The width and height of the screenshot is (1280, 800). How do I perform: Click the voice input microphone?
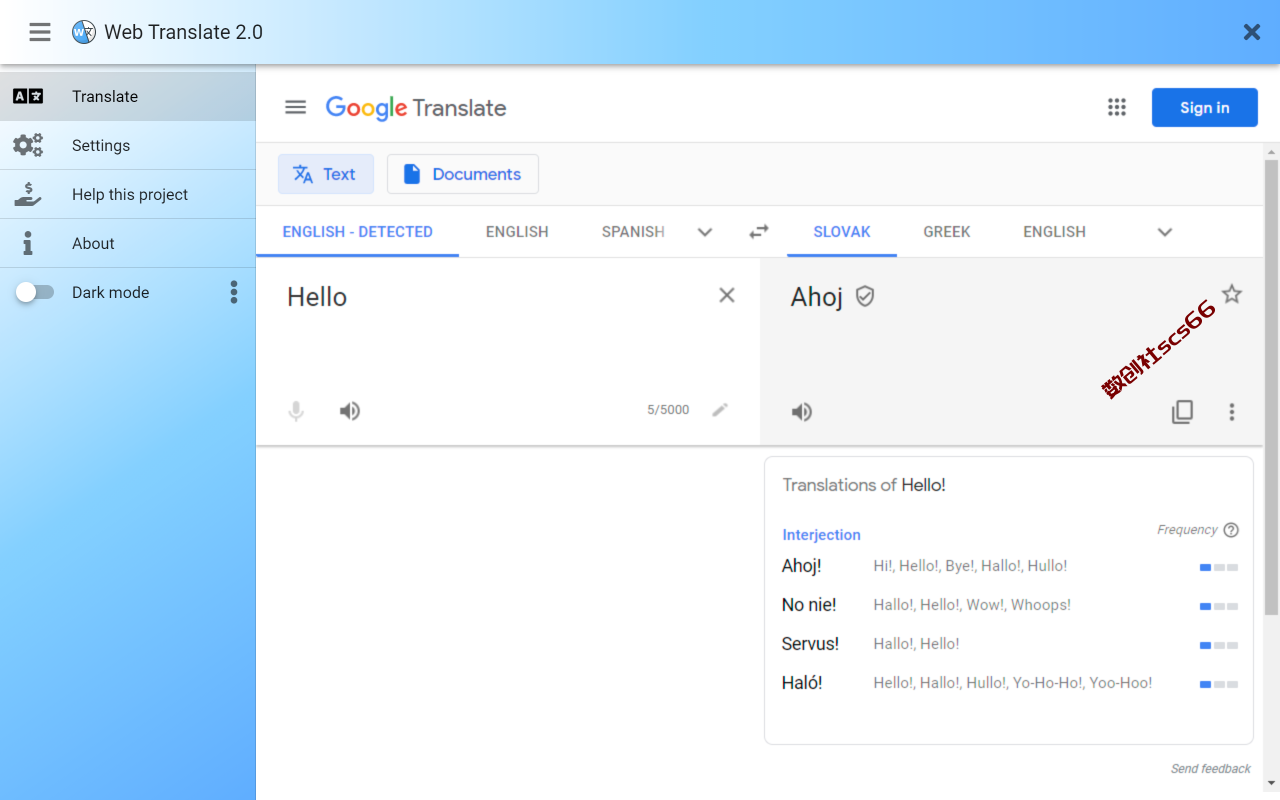[296, 411]
